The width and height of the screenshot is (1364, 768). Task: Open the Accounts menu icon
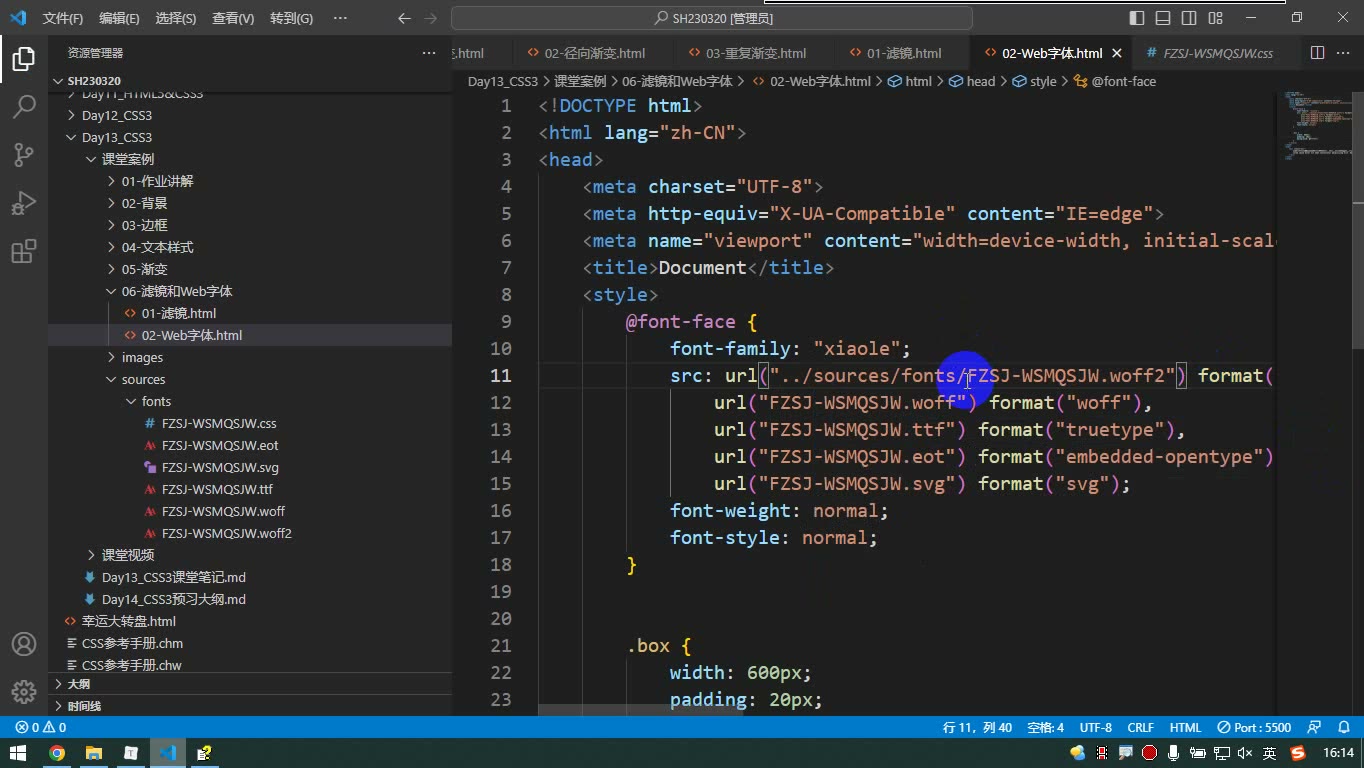(x=24, y=644)
